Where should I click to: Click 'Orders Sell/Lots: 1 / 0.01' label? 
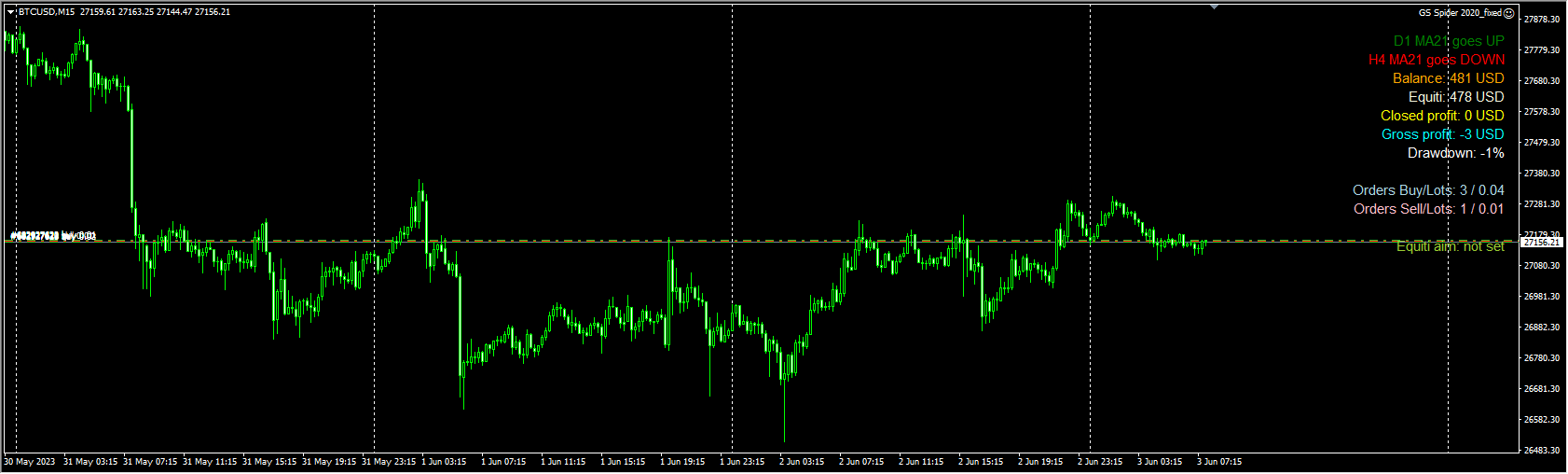click(x=1429, y=209)
